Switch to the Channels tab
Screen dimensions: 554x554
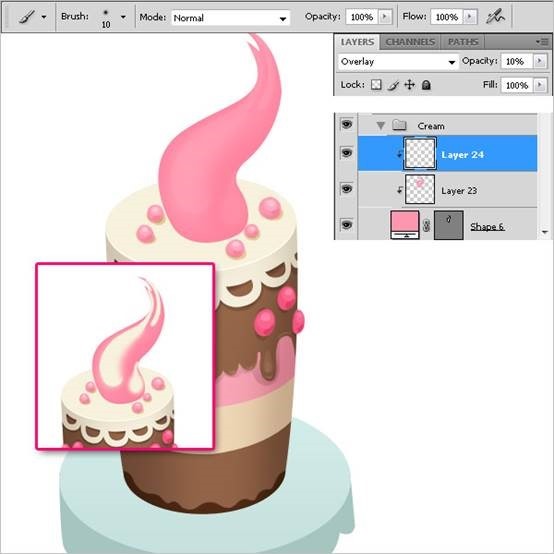410,42
